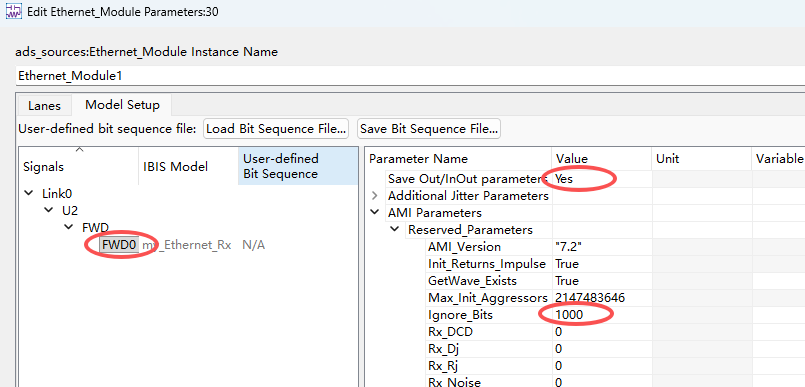This screenshot has height=387, width=805.
Task: Sort by Signals column header
Action: (79, 166)
